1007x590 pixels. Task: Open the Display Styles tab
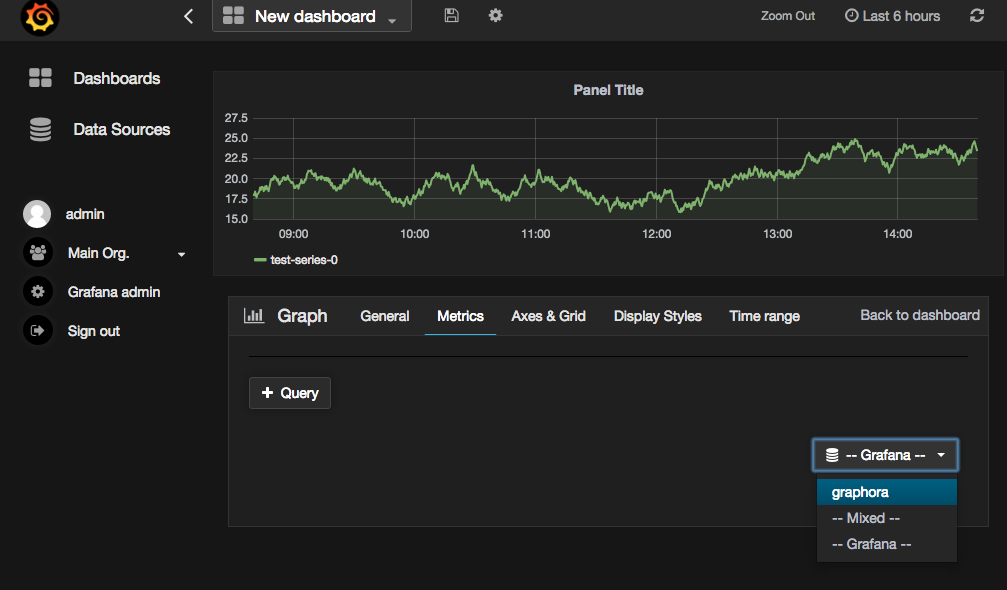pyautogui.click(x=658, y=316)
